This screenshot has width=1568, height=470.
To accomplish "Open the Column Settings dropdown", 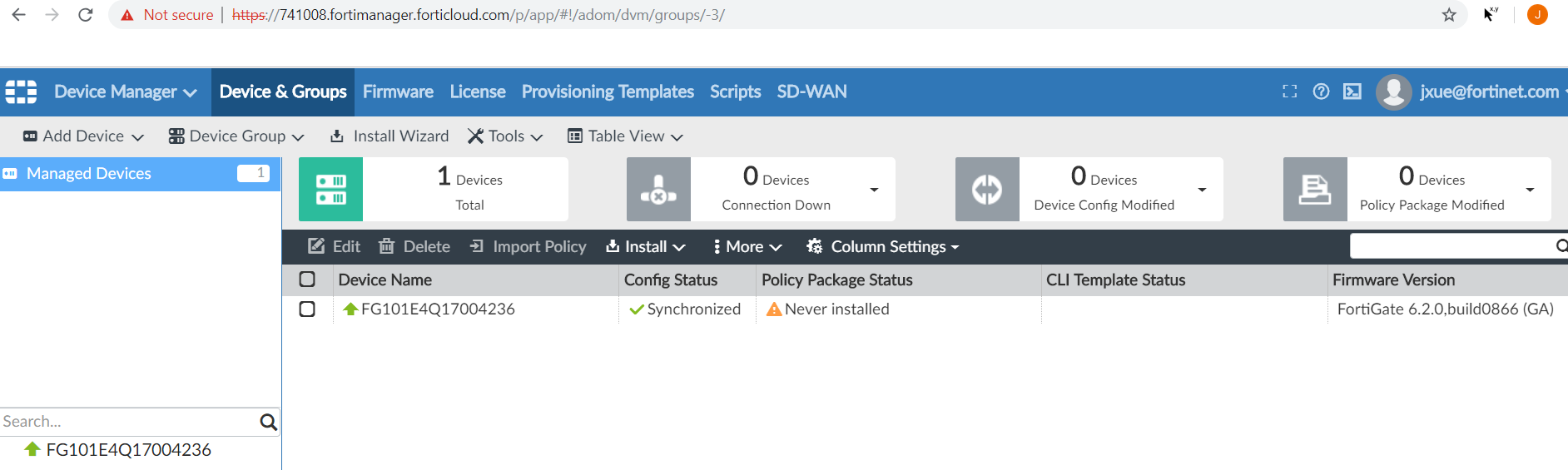I will [882, 247].
